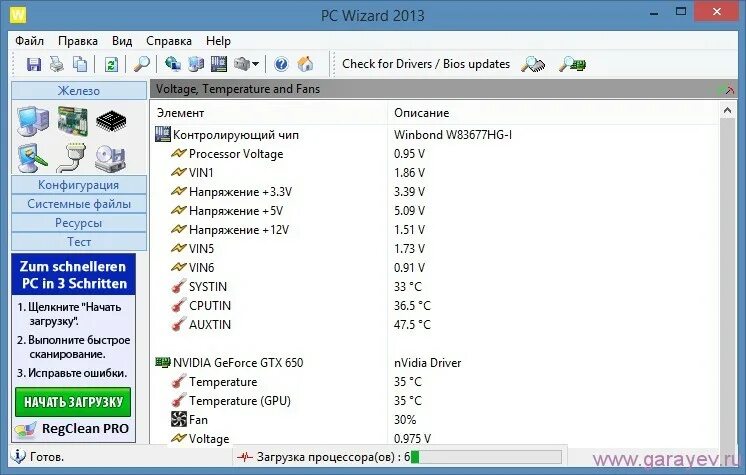746x475 pixels.
Task: Select the Напряжение +5V row
Action: (434, 211)
